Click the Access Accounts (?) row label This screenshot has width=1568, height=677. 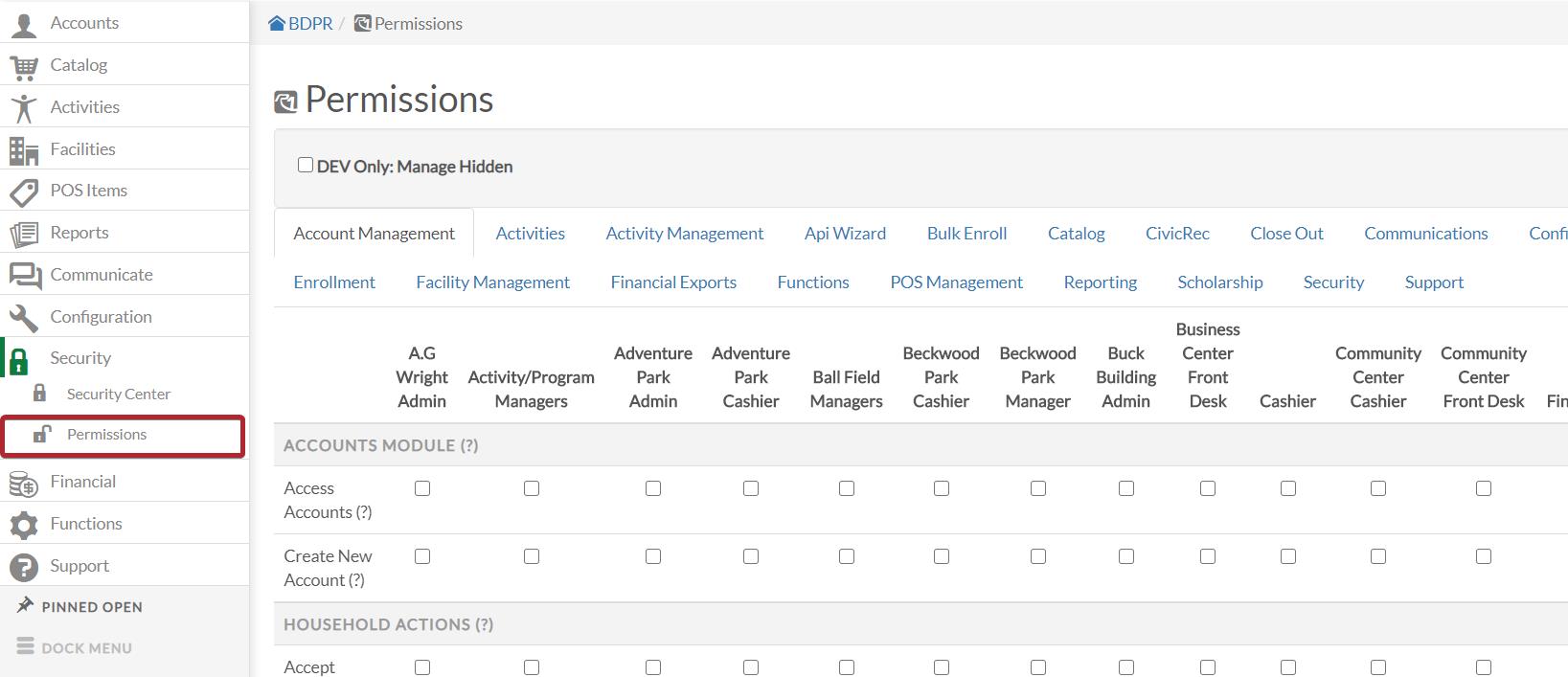tap(329, 500)
